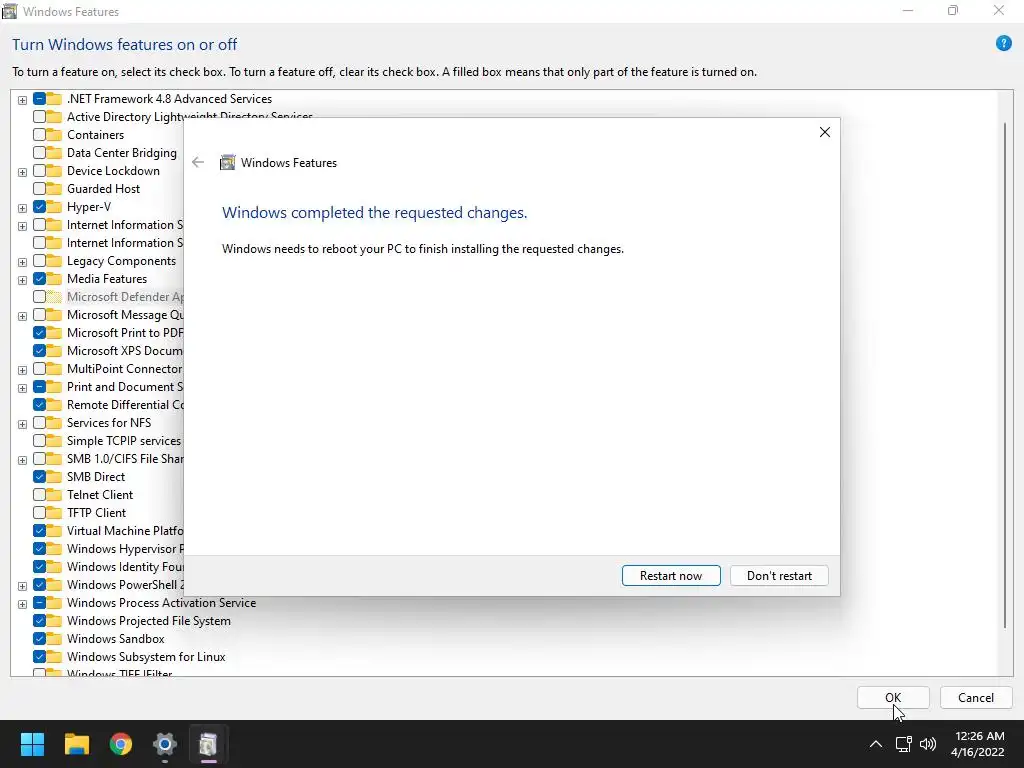Click the Windows Subsystem for Linux folder icon
The width and height of the screenshot is (1024, 768).
[x=54, y=656]
